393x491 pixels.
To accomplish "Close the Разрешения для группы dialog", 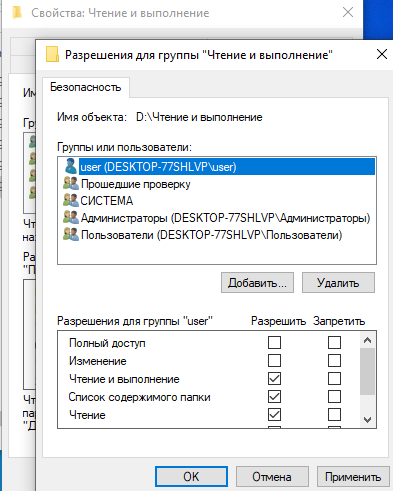I will 382,54.
